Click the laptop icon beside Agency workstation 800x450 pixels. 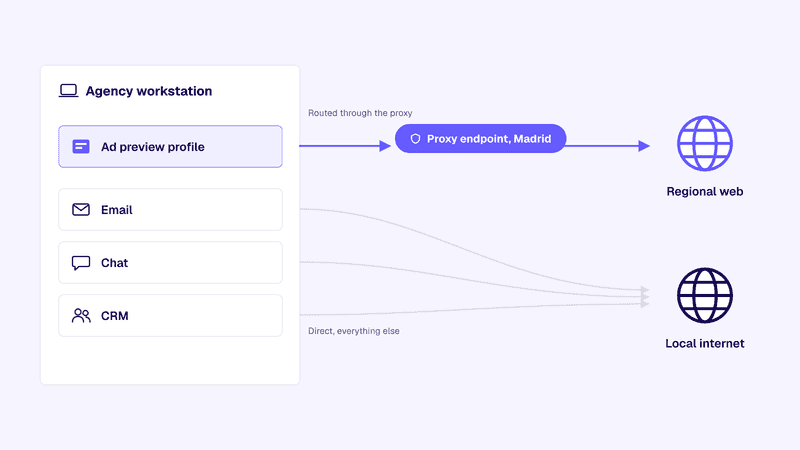pos(68,91)
